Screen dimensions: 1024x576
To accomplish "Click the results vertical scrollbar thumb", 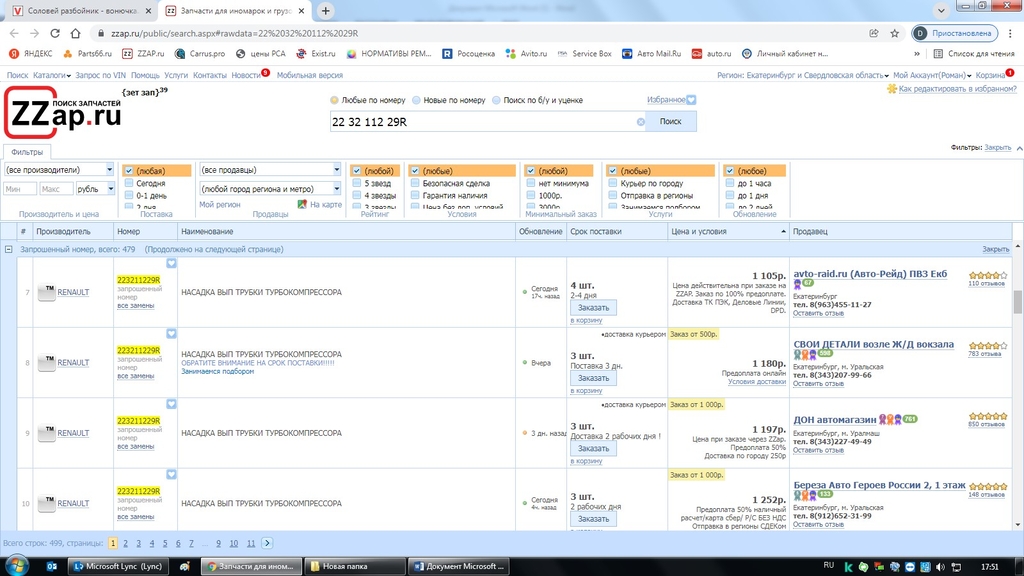I will 1017,302.
